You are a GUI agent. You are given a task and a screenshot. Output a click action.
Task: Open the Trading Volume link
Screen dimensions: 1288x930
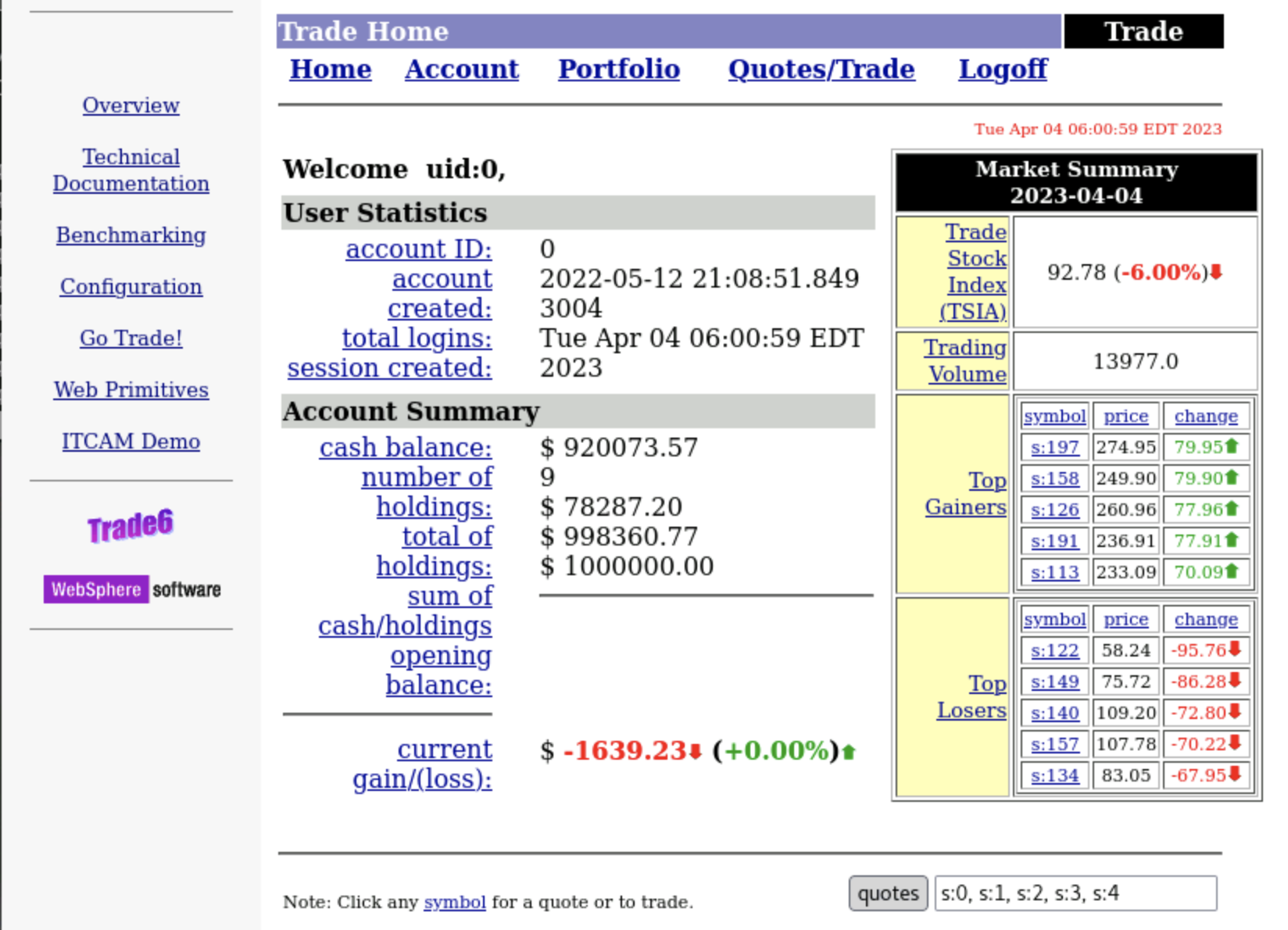[x=965, y=360]
